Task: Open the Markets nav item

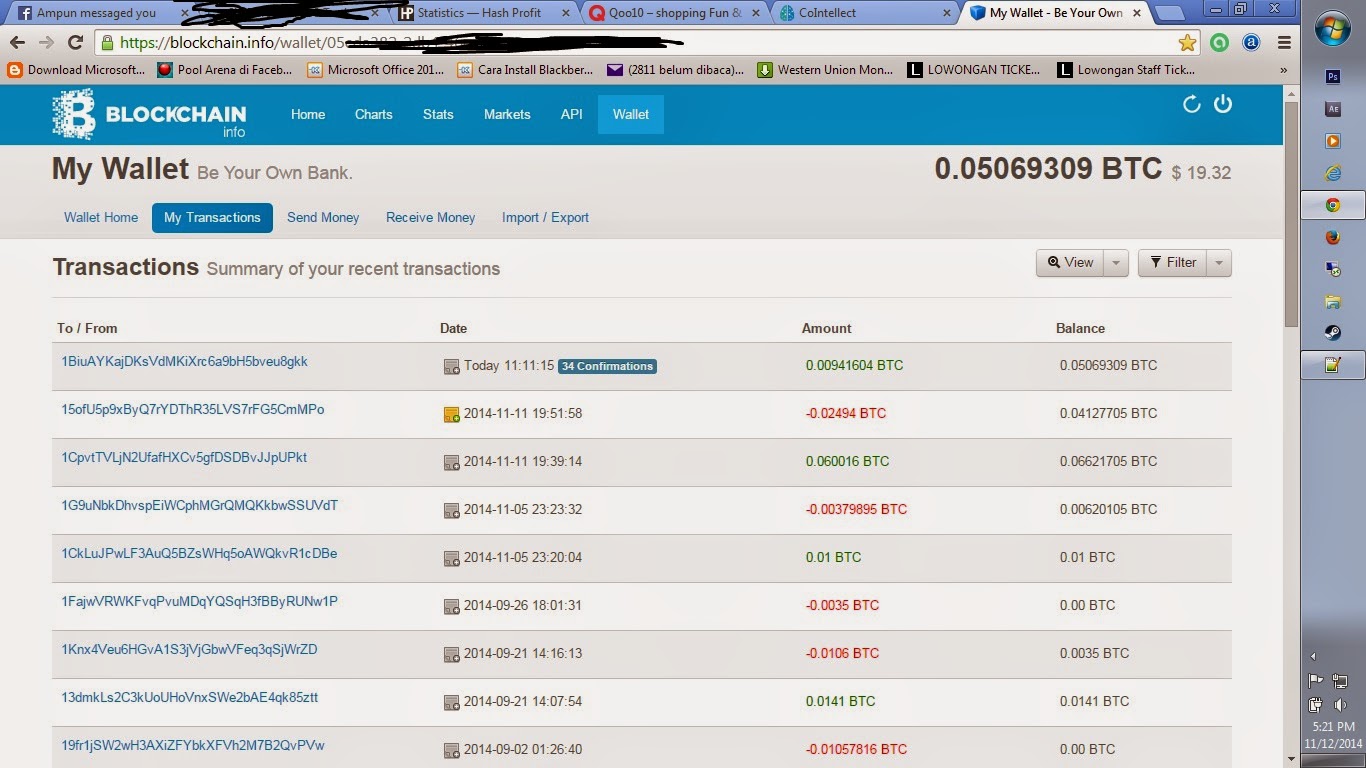Action: 507,114
